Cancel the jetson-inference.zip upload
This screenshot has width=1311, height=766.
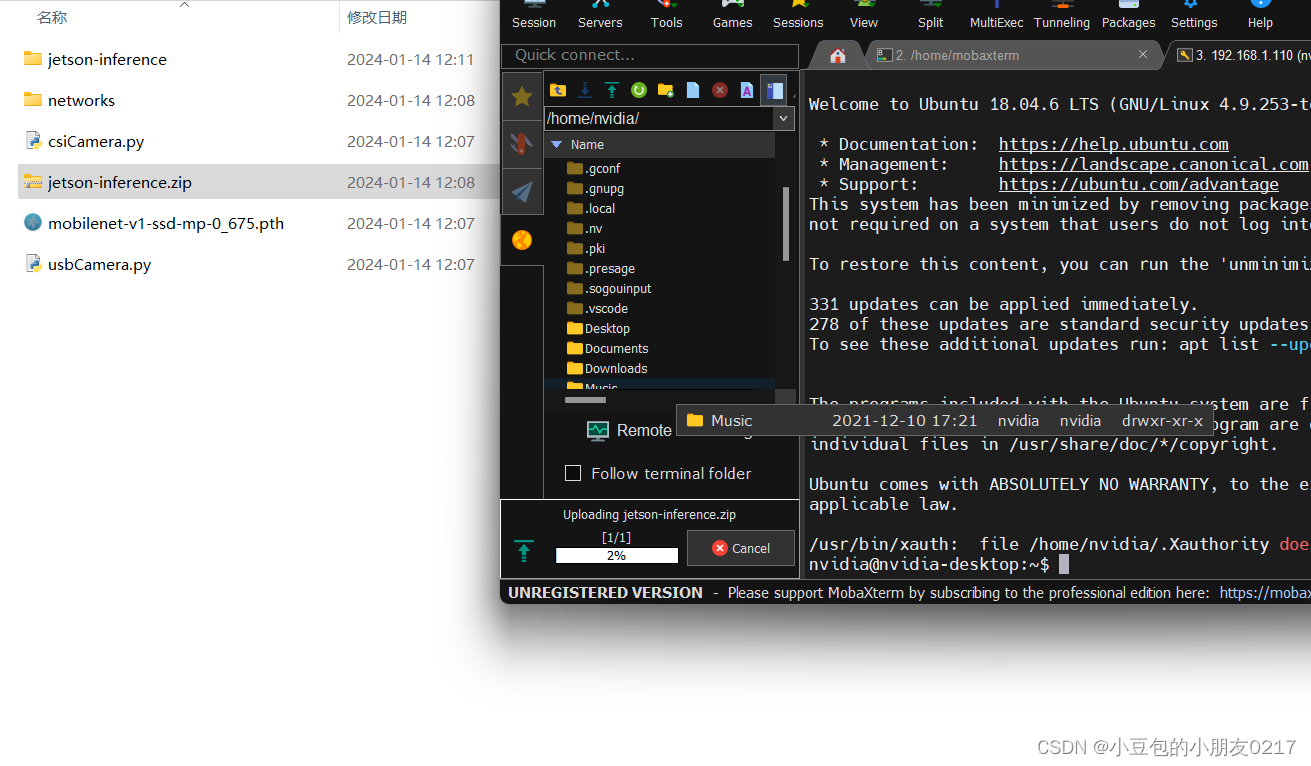[741, 548]
